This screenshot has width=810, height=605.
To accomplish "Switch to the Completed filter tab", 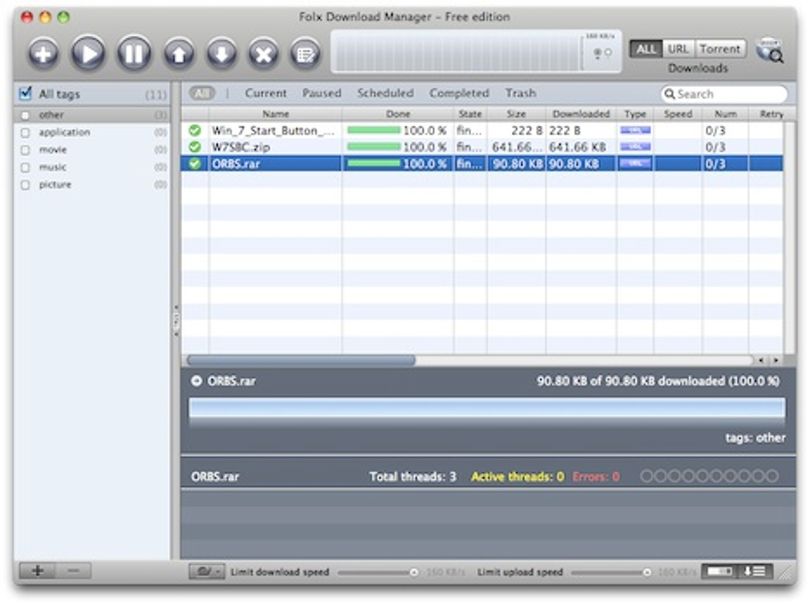I will tap(459, 93).
